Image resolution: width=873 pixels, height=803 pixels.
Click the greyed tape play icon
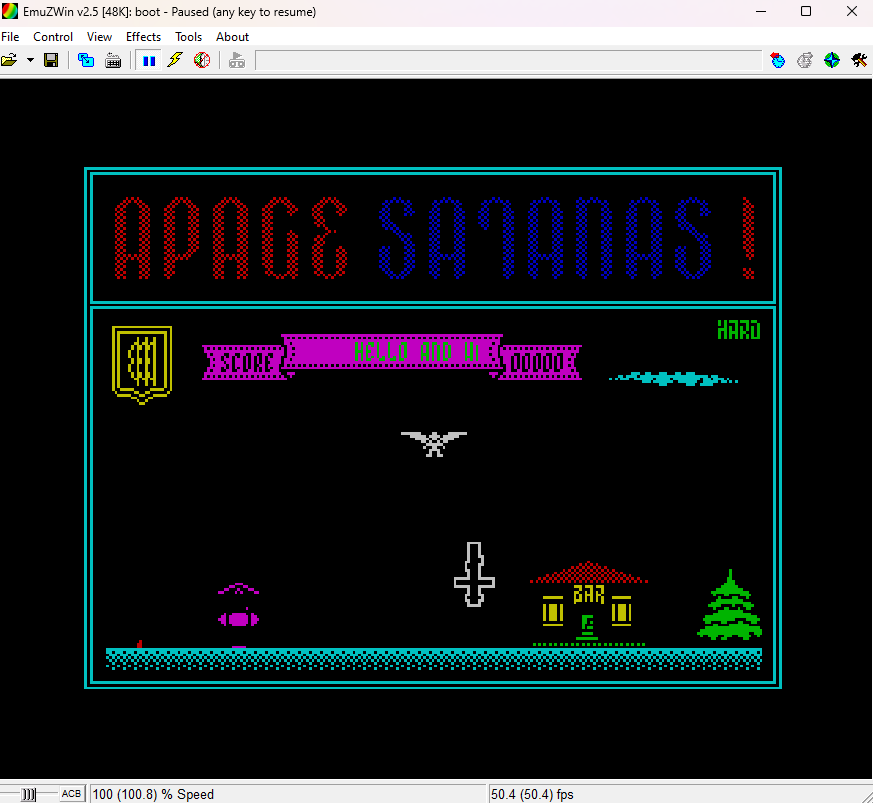[237, 60]
